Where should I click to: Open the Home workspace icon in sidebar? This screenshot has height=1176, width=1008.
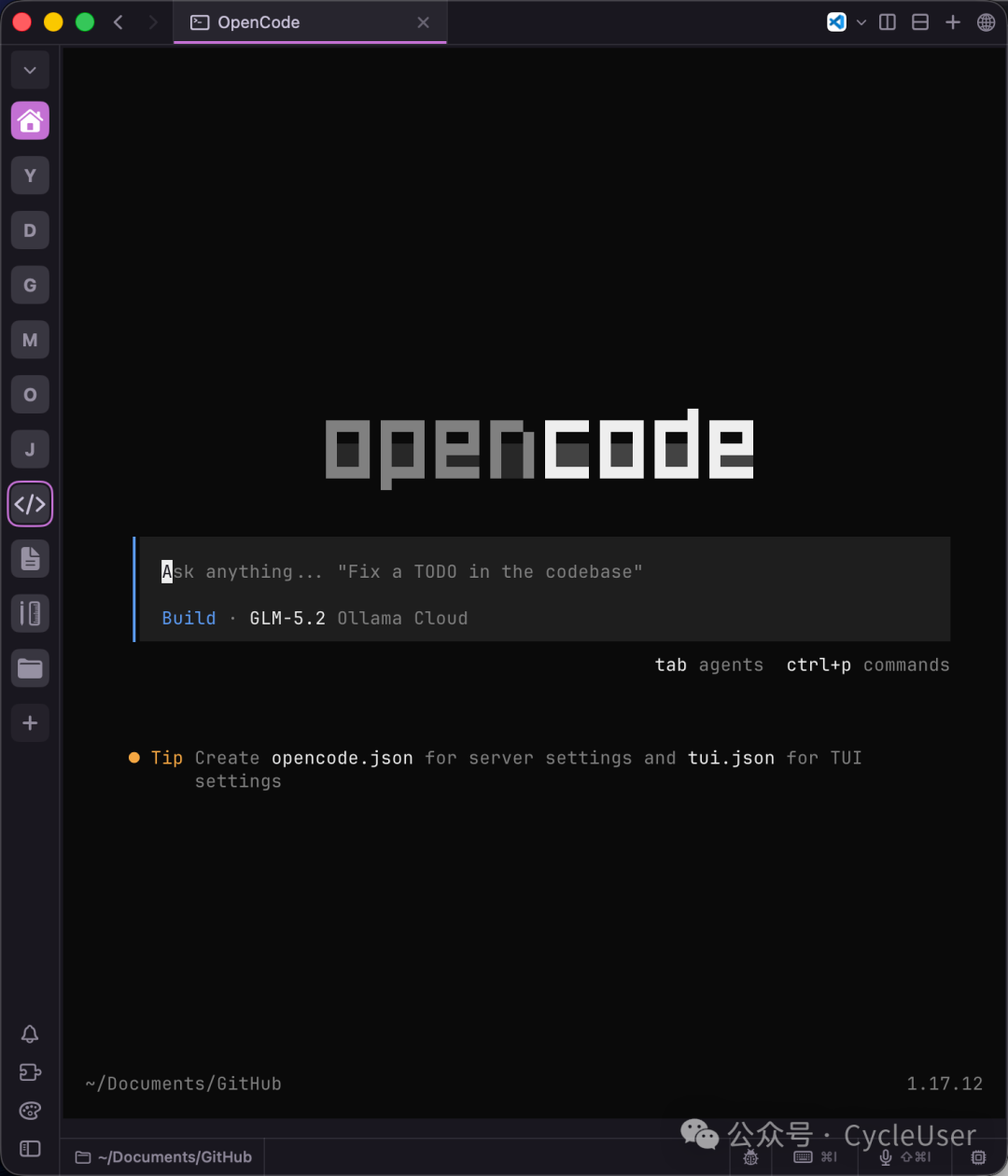(30, 120)
